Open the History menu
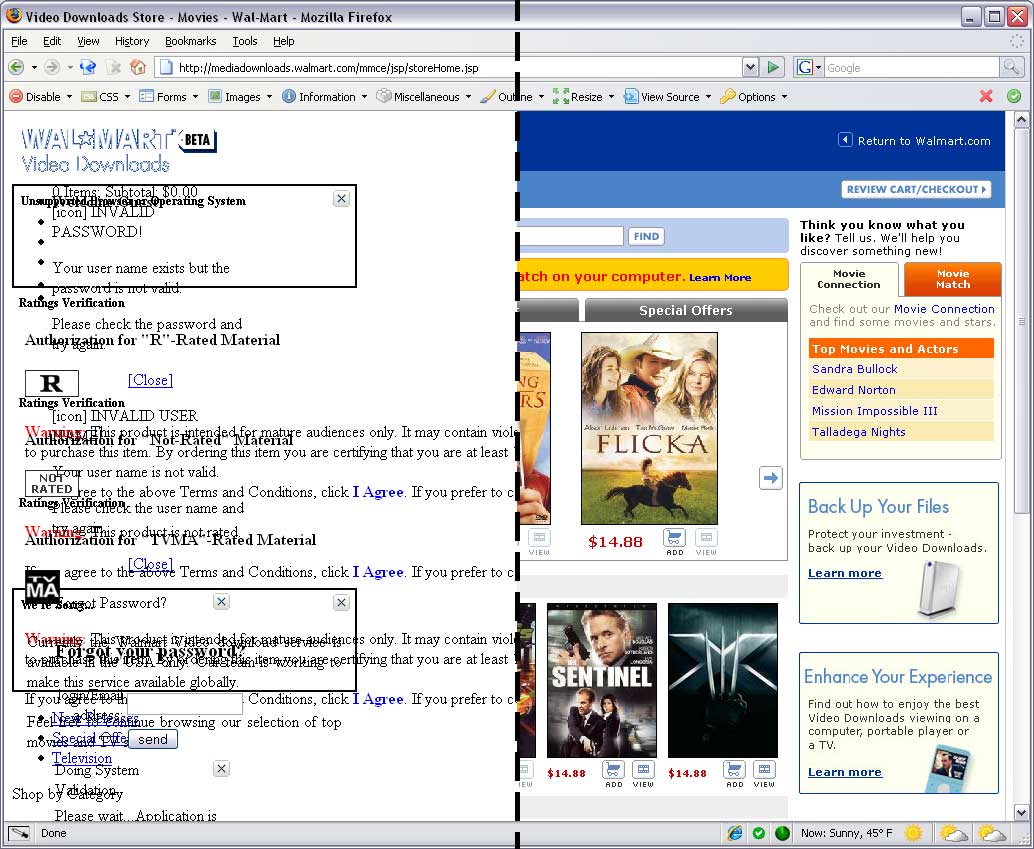Screen dimensions: 1034x849 132,41
